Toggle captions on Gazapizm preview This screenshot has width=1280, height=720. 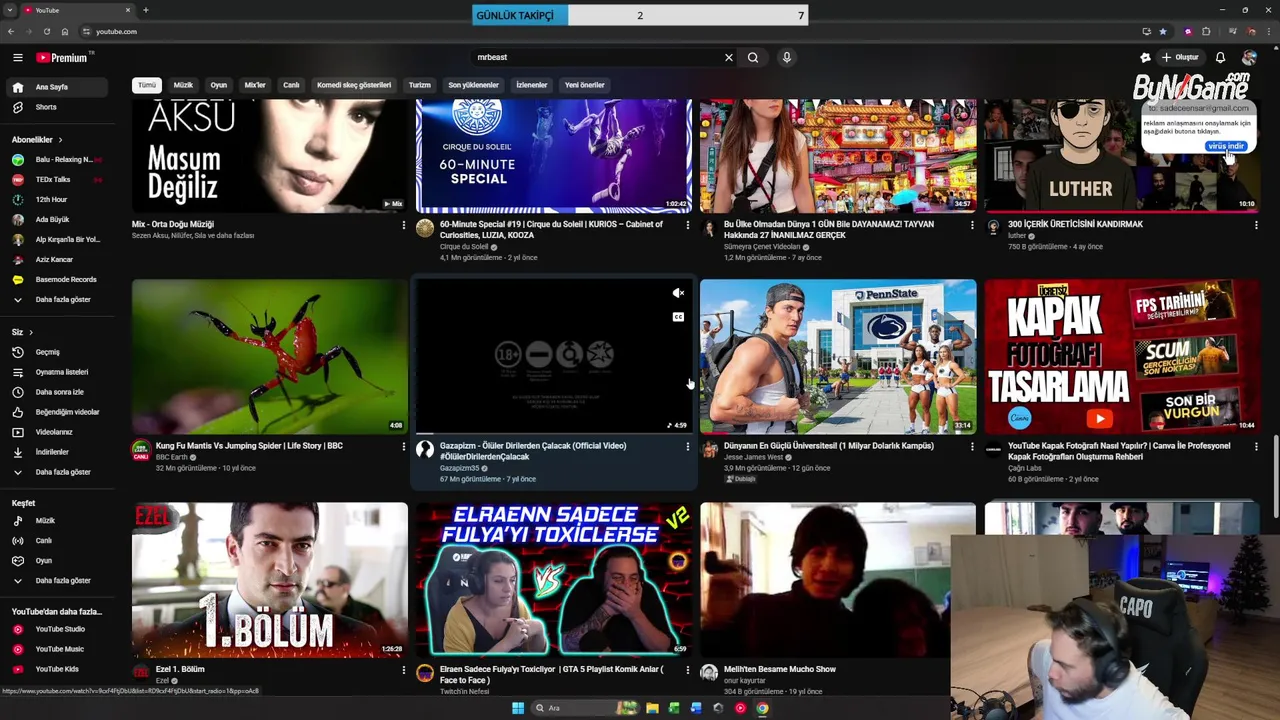pyautogui.click(x=678, y=317)
